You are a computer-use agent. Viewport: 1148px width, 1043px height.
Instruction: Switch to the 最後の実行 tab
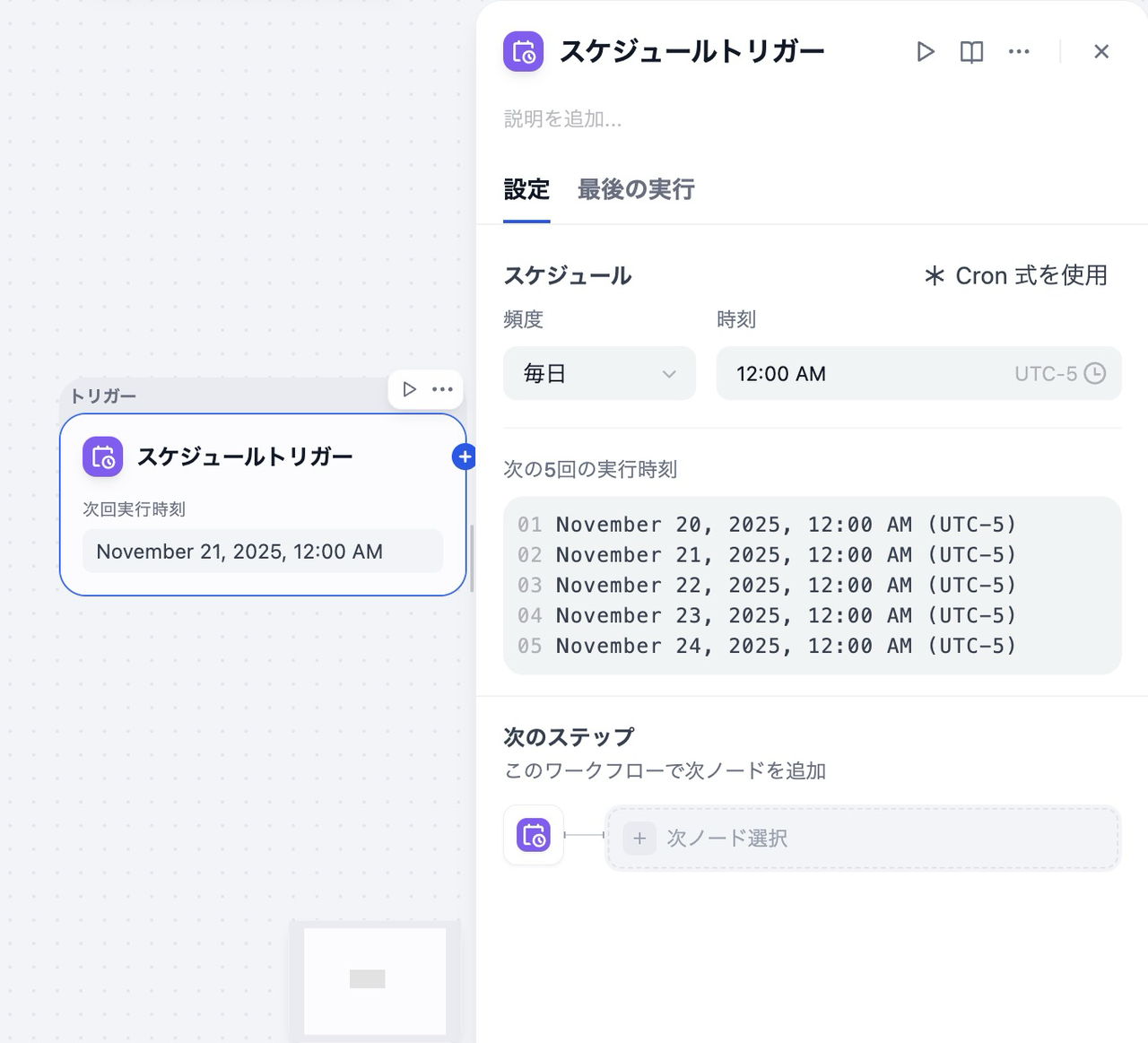tap(636, 189)
